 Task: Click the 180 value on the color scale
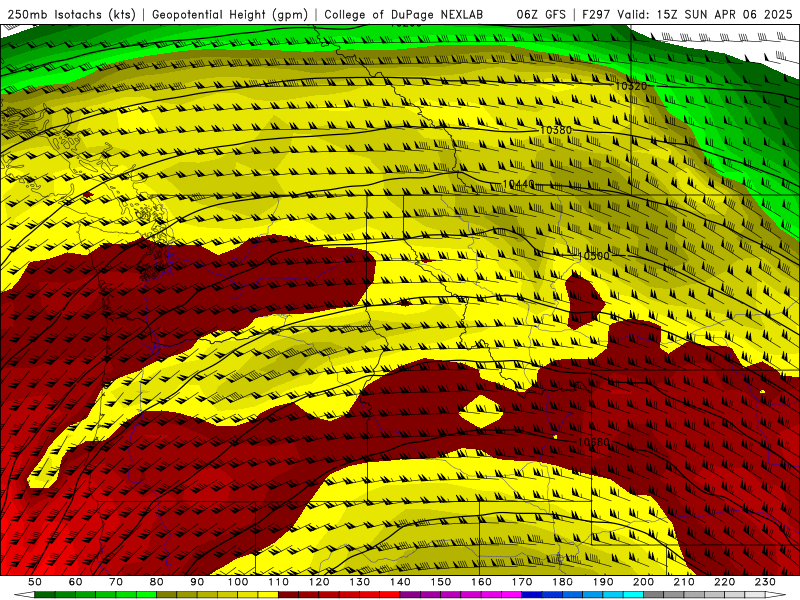(562, 582)
